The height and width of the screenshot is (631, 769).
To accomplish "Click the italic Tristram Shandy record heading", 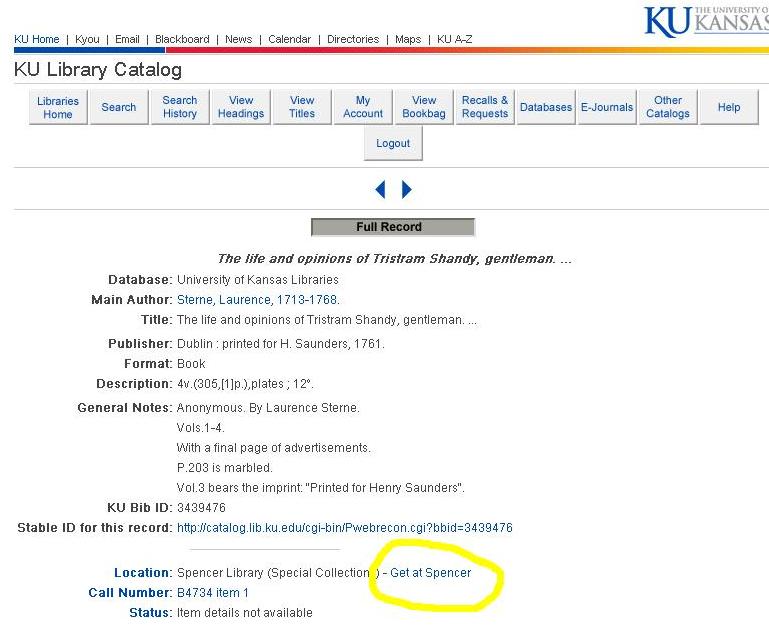I will pos(394,259).
